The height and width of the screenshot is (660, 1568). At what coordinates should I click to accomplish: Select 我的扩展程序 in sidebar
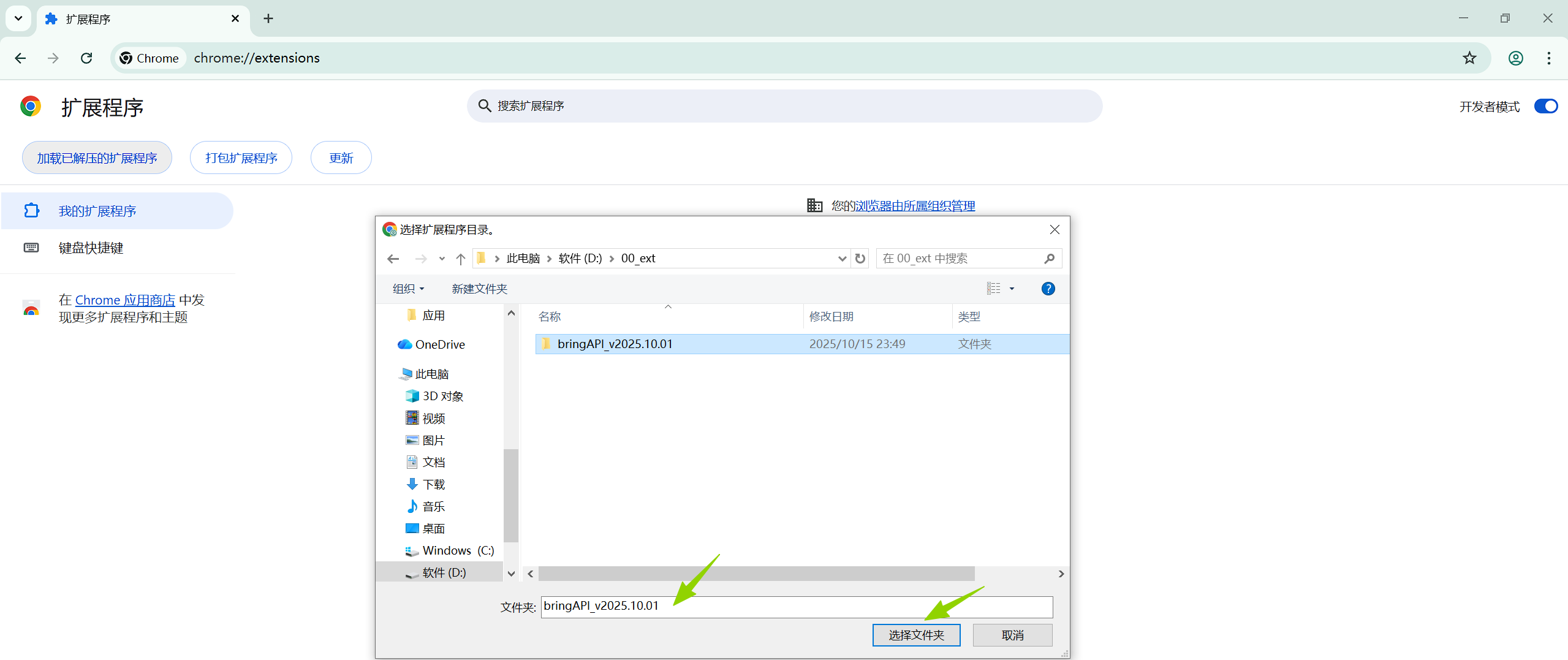(97, 211)
